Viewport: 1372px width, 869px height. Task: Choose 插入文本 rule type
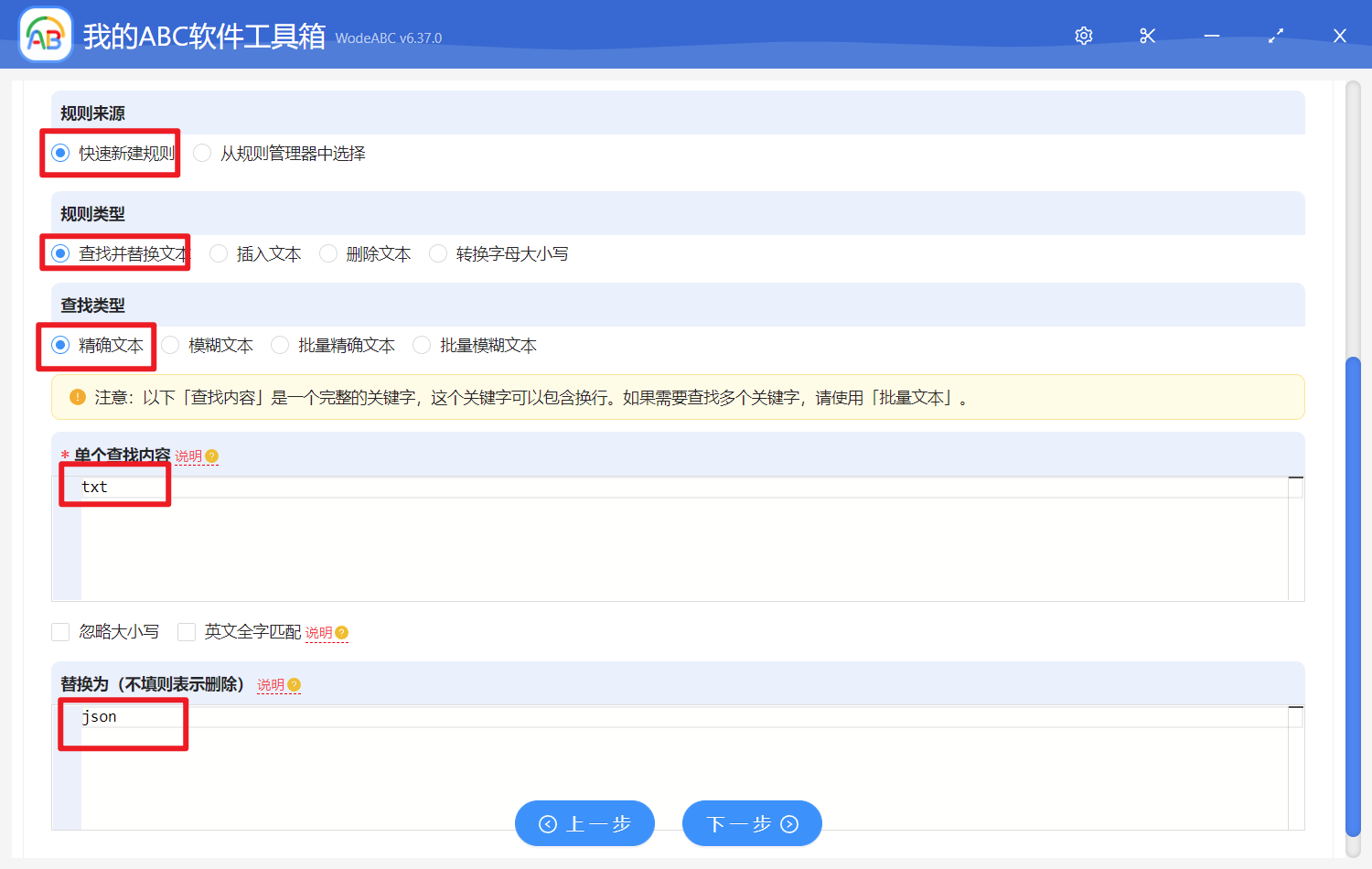point(218,253)
